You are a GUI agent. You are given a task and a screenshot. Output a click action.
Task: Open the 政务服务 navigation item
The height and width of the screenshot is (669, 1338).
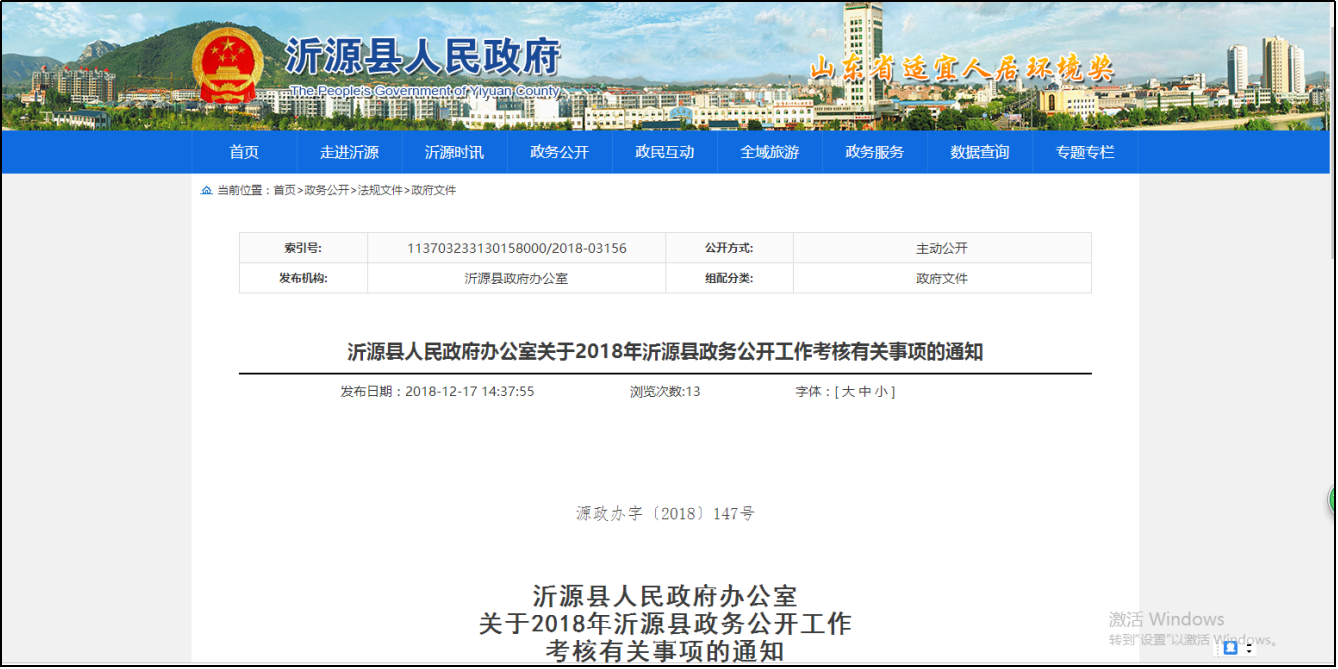(874, 152)
